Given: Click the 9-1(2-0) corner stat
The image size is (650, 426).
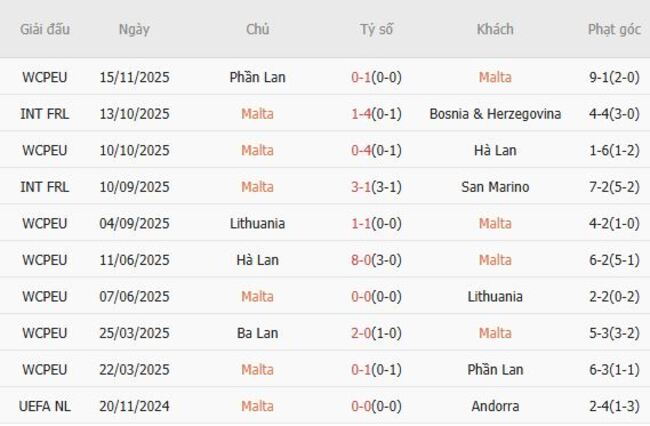Looking at the screenshot, I should (x=614, y=77).
